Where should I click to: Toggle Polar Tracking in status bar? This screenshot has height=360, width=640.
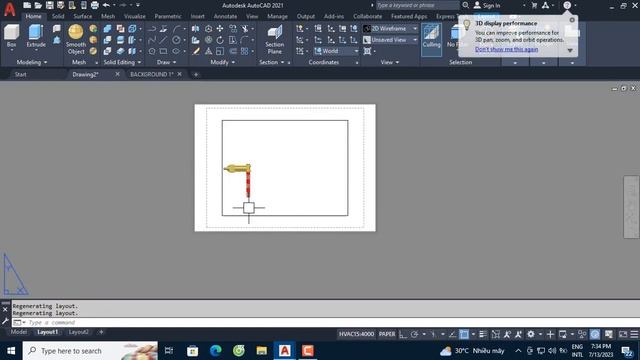tap(414, 334)
